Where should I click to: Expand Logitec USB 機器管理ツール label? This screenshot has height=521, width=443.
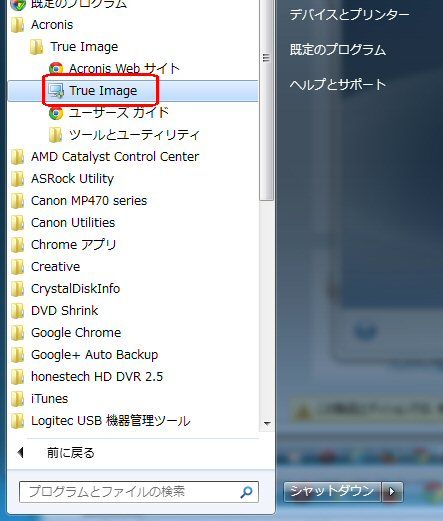pos(111,421)
